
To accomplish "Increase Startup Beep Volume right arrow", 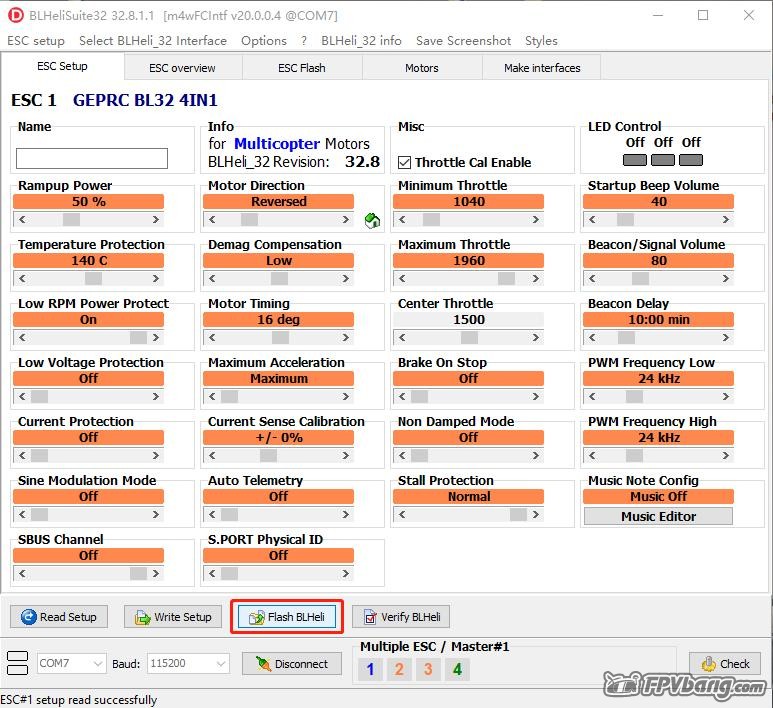I will click(x=726, y=219).
